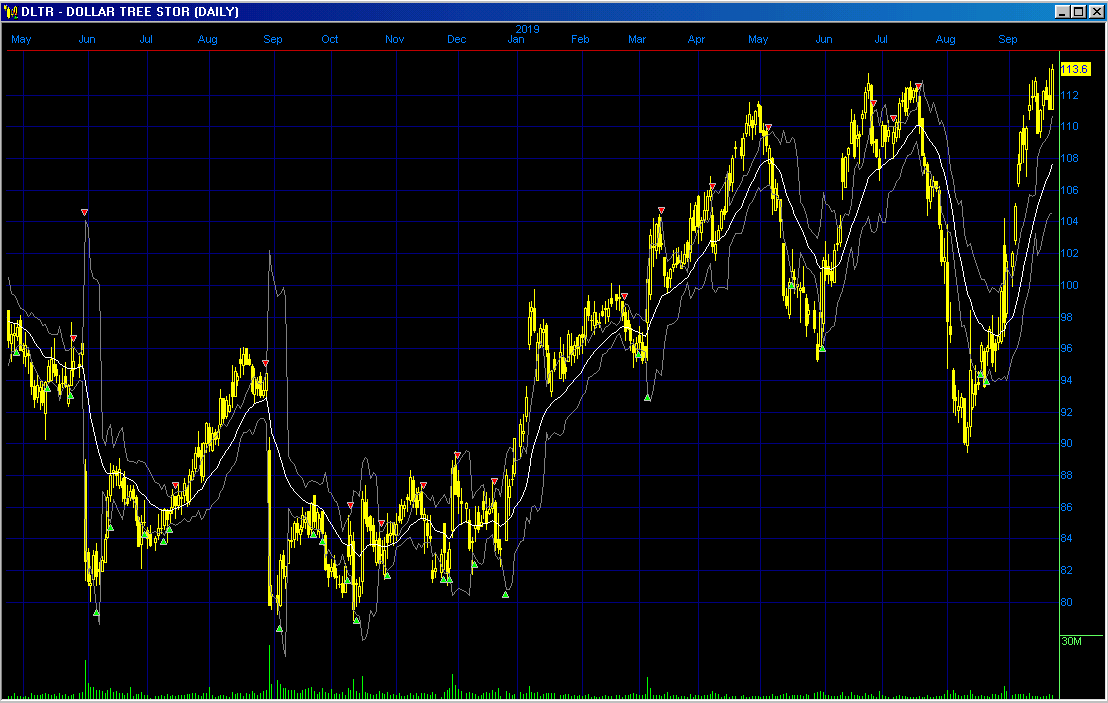
Task: Click the DLTR chart window icon in title bar
Action: (x=11, y=11)
